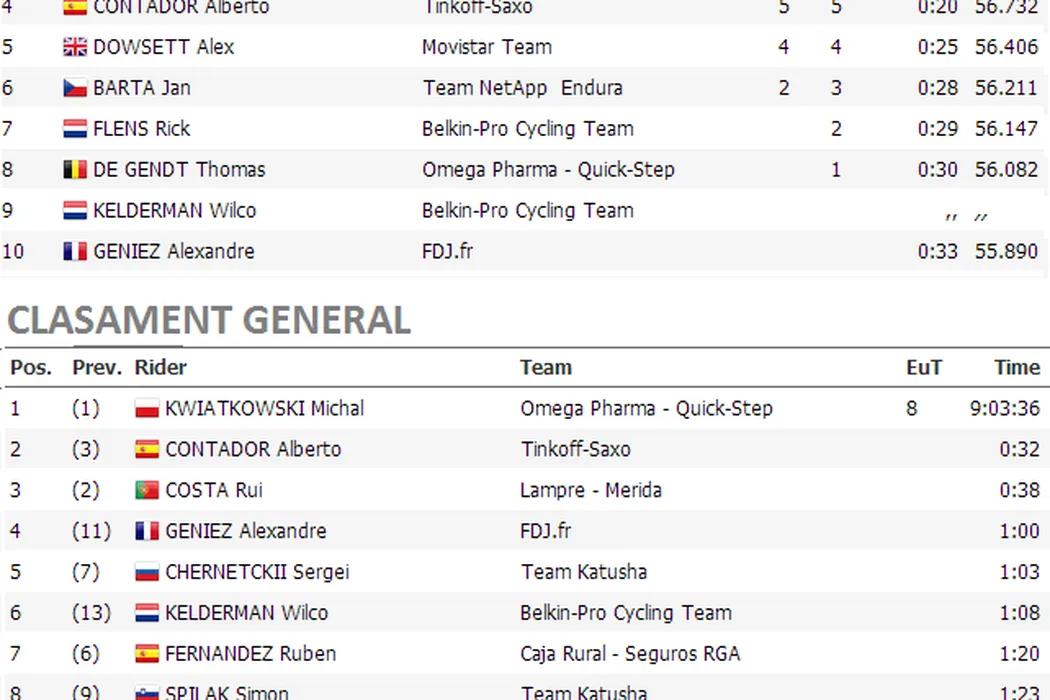Click the Rider column header
This screenshot has width=1050, height=700.
tap(160, 367)
